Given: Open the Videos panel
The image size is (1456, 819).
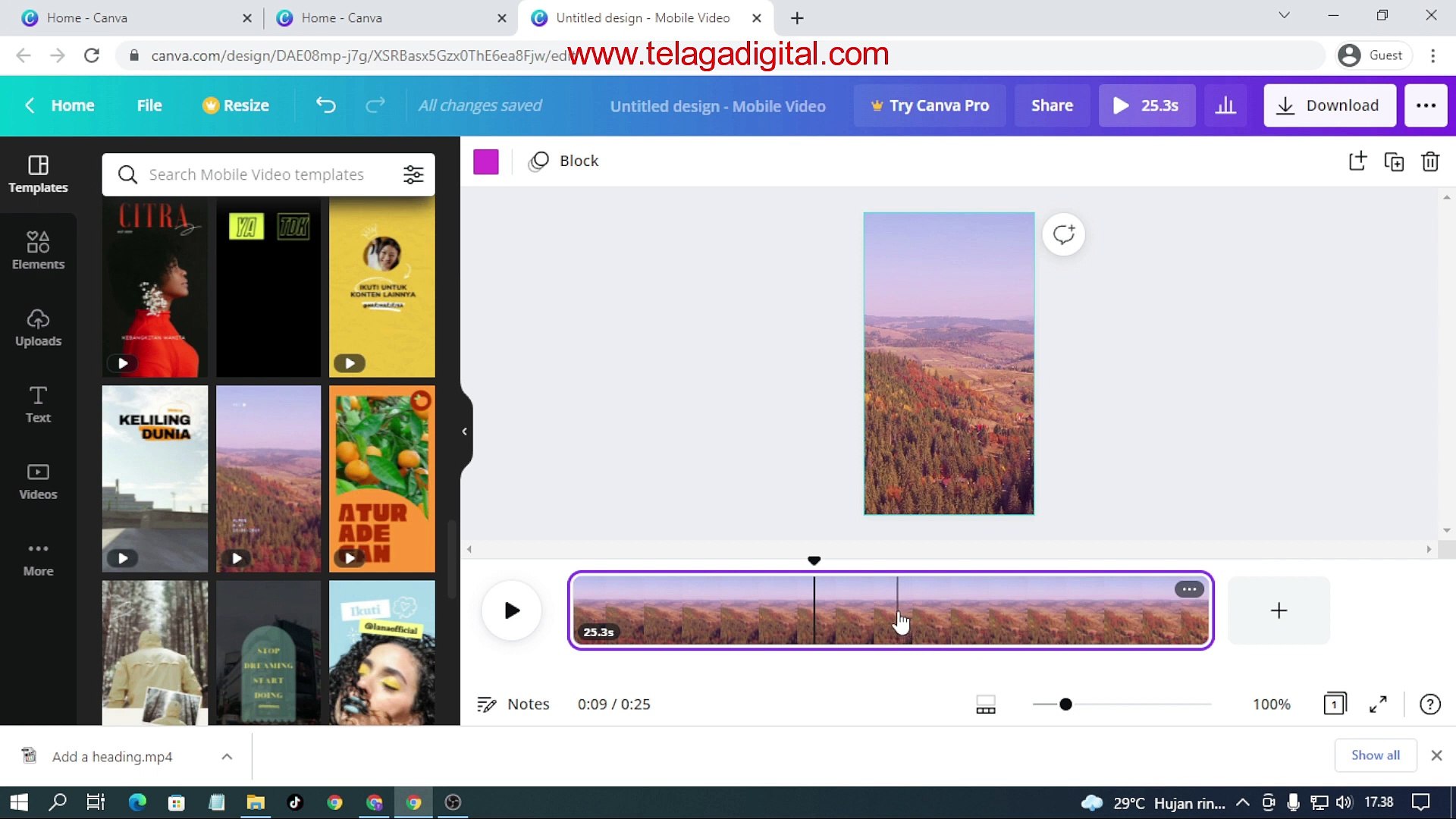Looking at the screenshot, I should click(x=38, y=480).
